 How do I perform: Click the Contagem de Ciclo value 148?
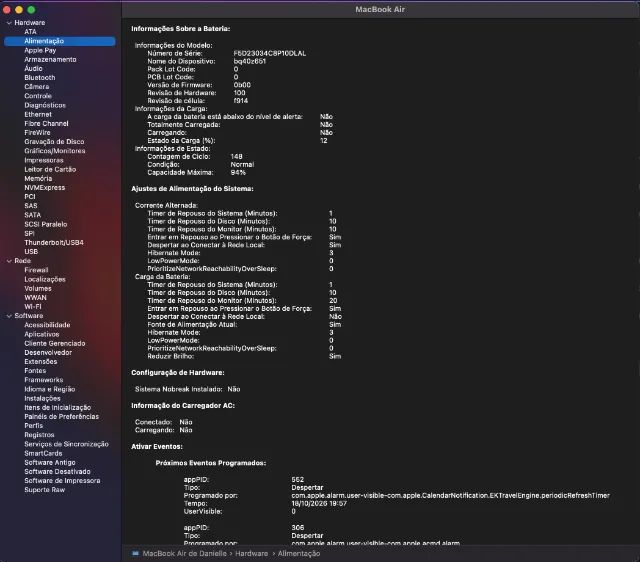click(236, 157)
